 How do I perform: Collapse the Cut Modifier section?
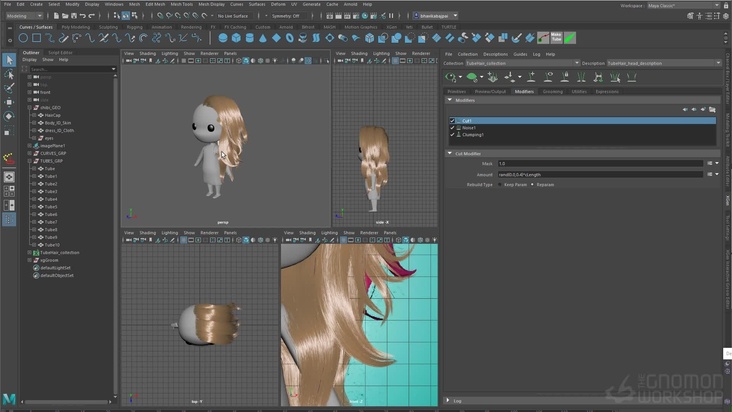tap(450, 153)
